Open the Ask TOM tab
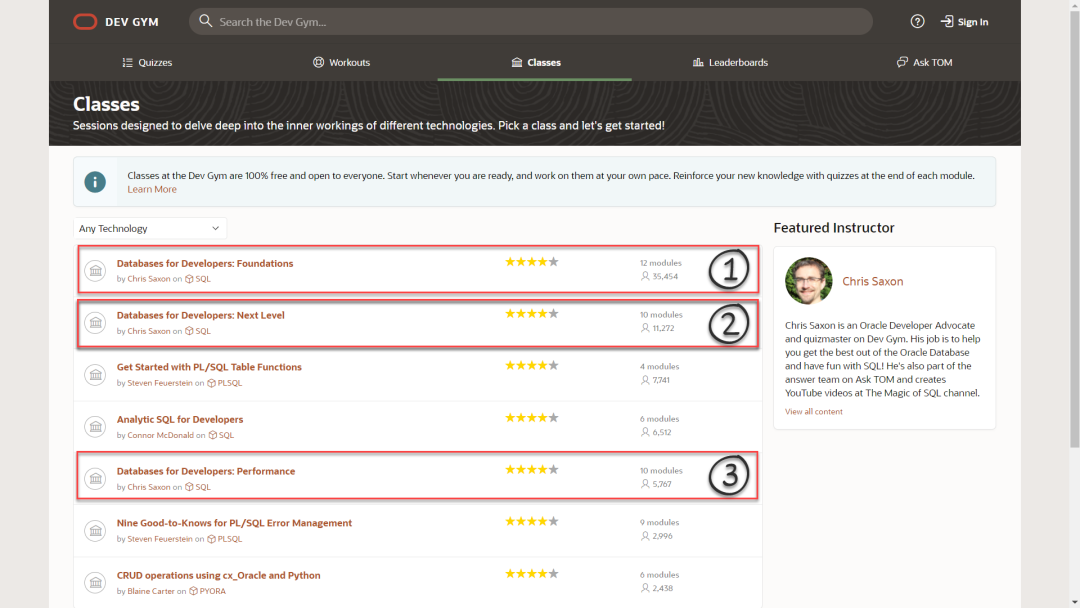1080x608 pixels. click(924, 62)
